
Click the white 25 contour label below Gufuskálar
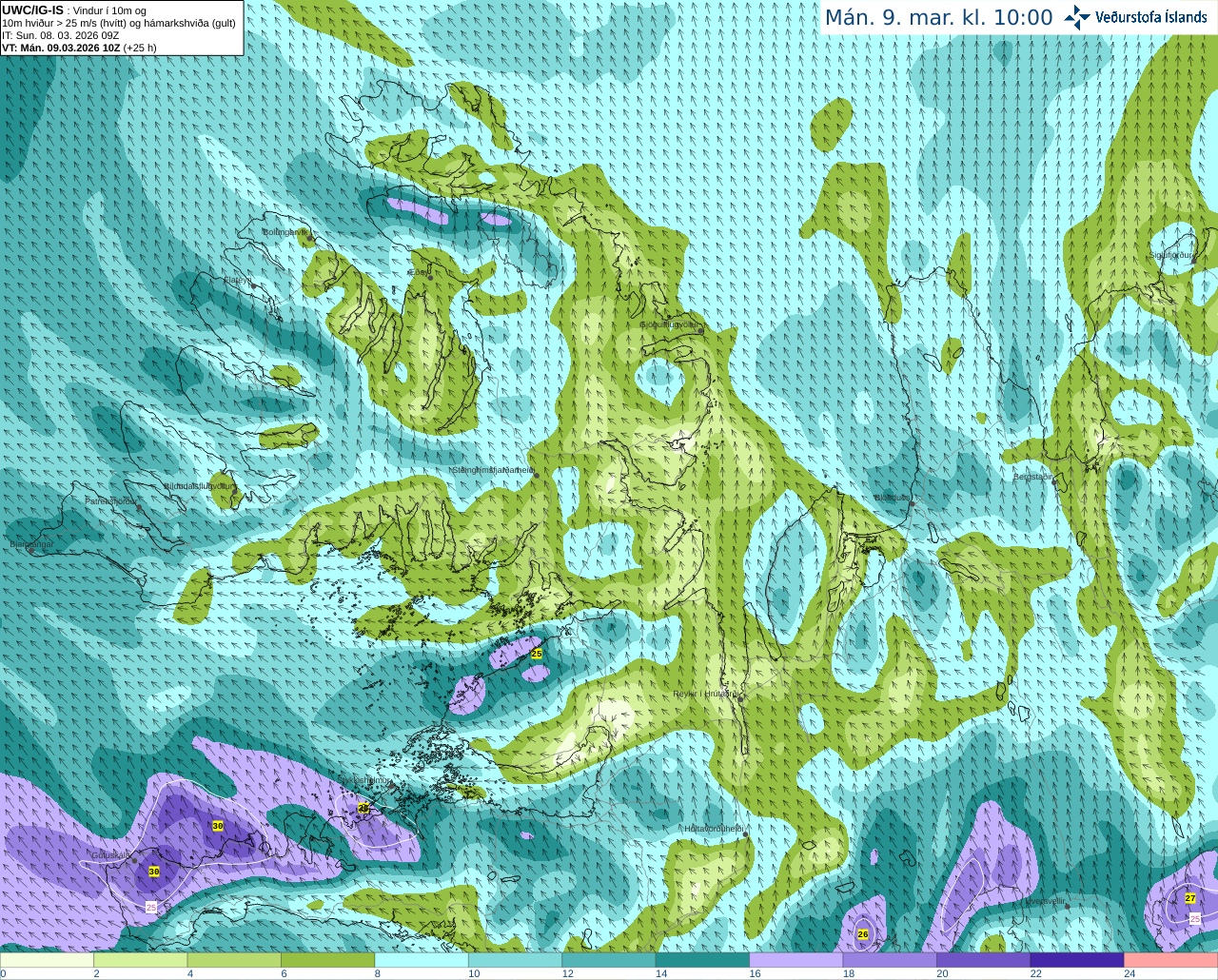tap(151, 908)
